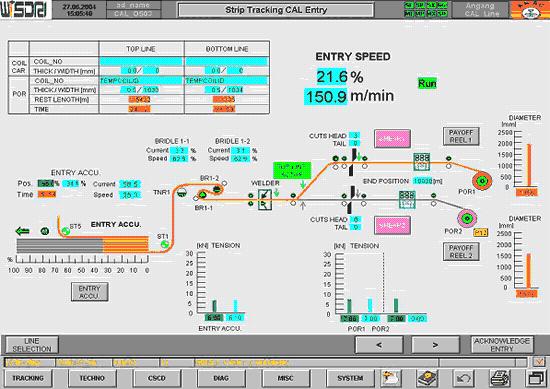Click the entry accumulator position bar

click(83, 245)
